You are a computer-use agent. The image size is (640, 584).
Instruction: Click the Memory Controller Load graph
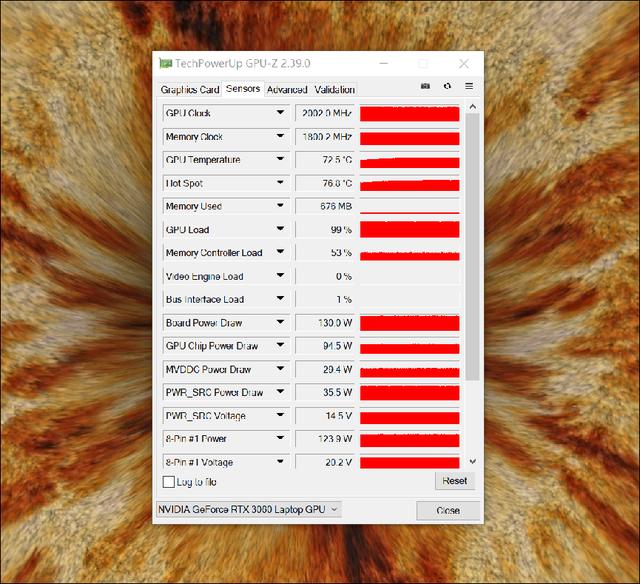pos(409,253)
